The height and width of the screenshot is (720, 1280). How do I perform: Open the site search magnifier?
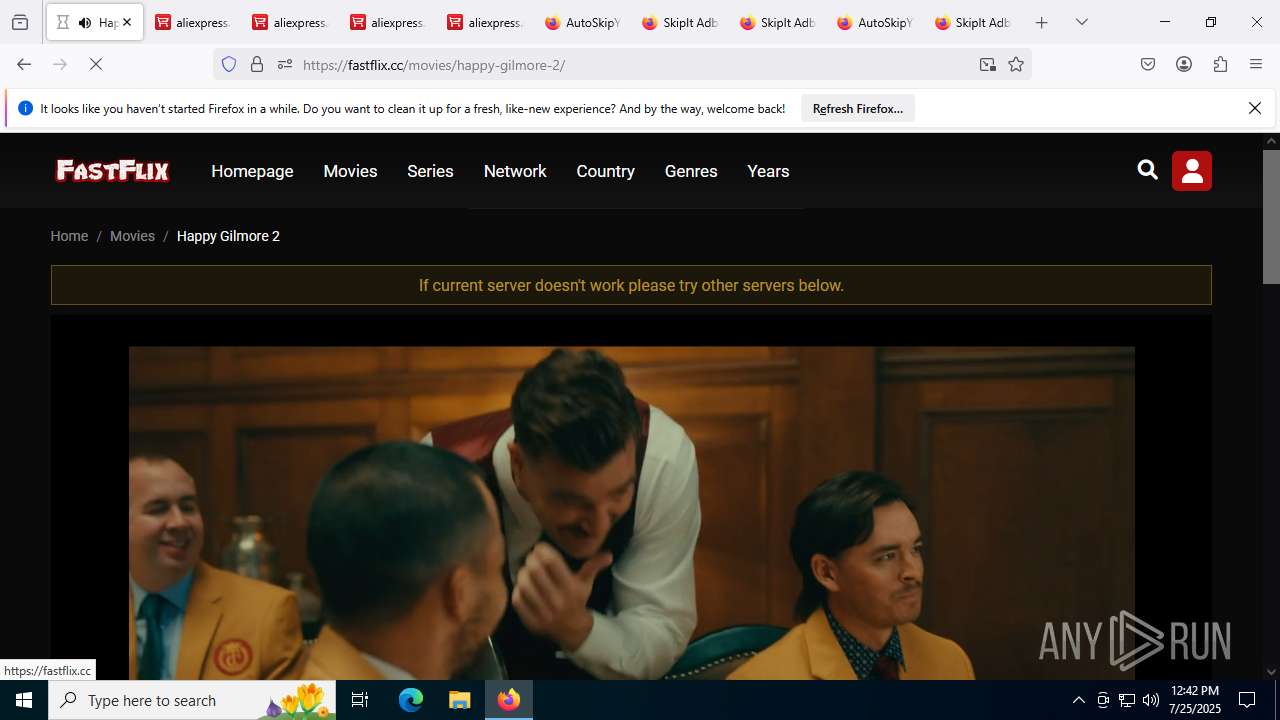click(1148, 170)
